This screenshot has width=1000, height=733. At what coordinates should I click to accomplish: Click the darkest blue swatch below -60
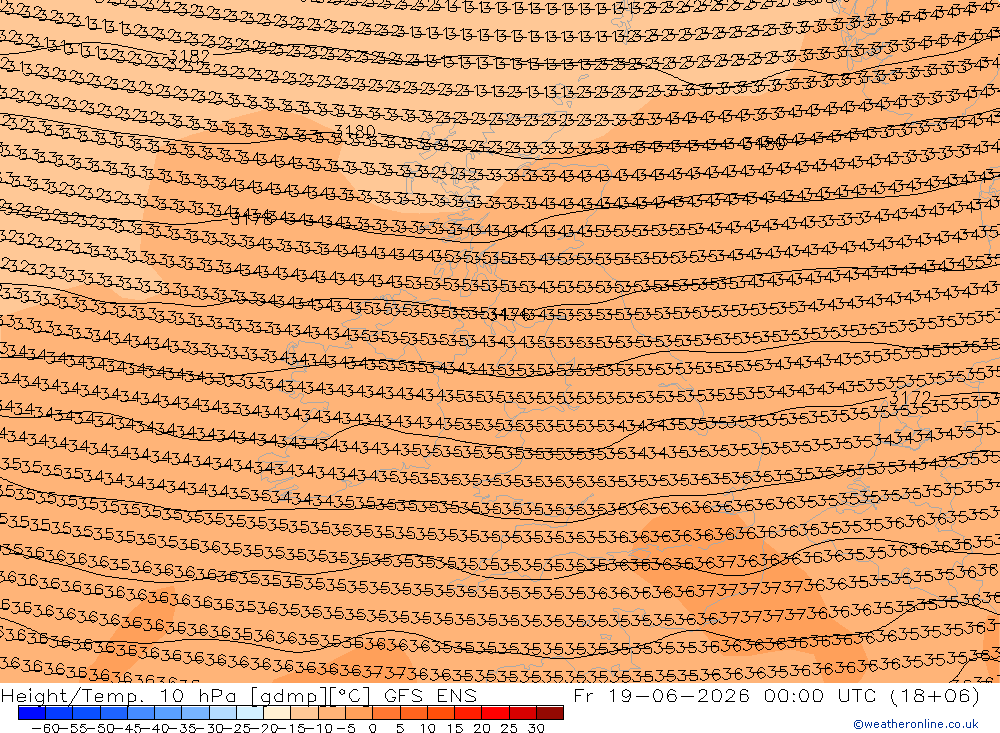click(x=32, y=713)
